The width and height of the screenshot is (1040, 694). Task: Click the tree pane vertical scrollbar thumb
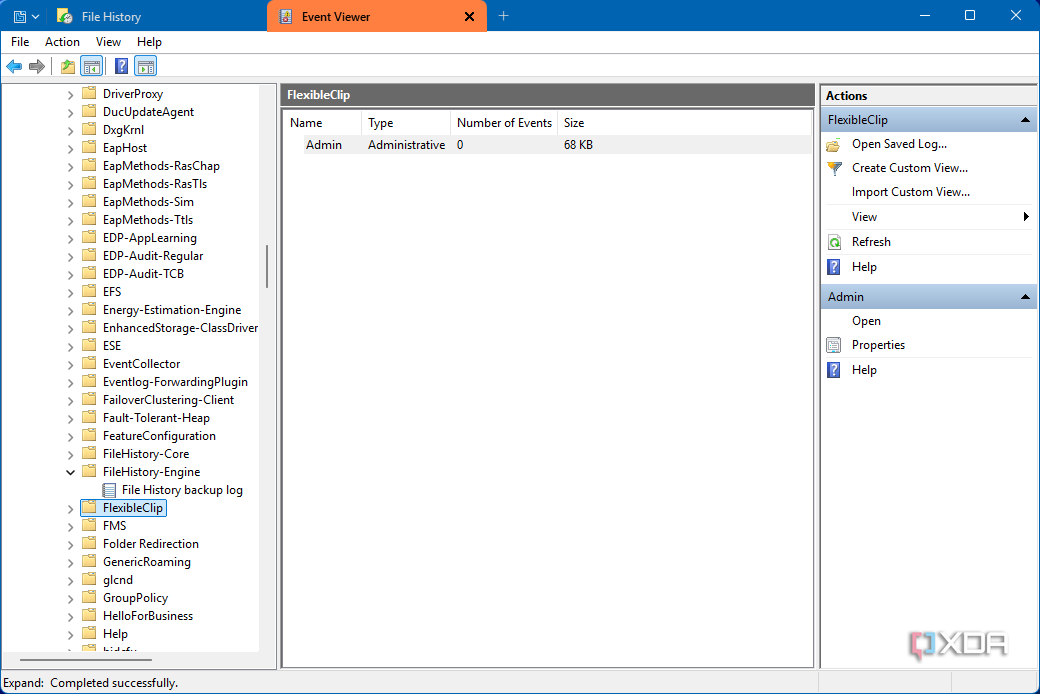tap(267, 267)
